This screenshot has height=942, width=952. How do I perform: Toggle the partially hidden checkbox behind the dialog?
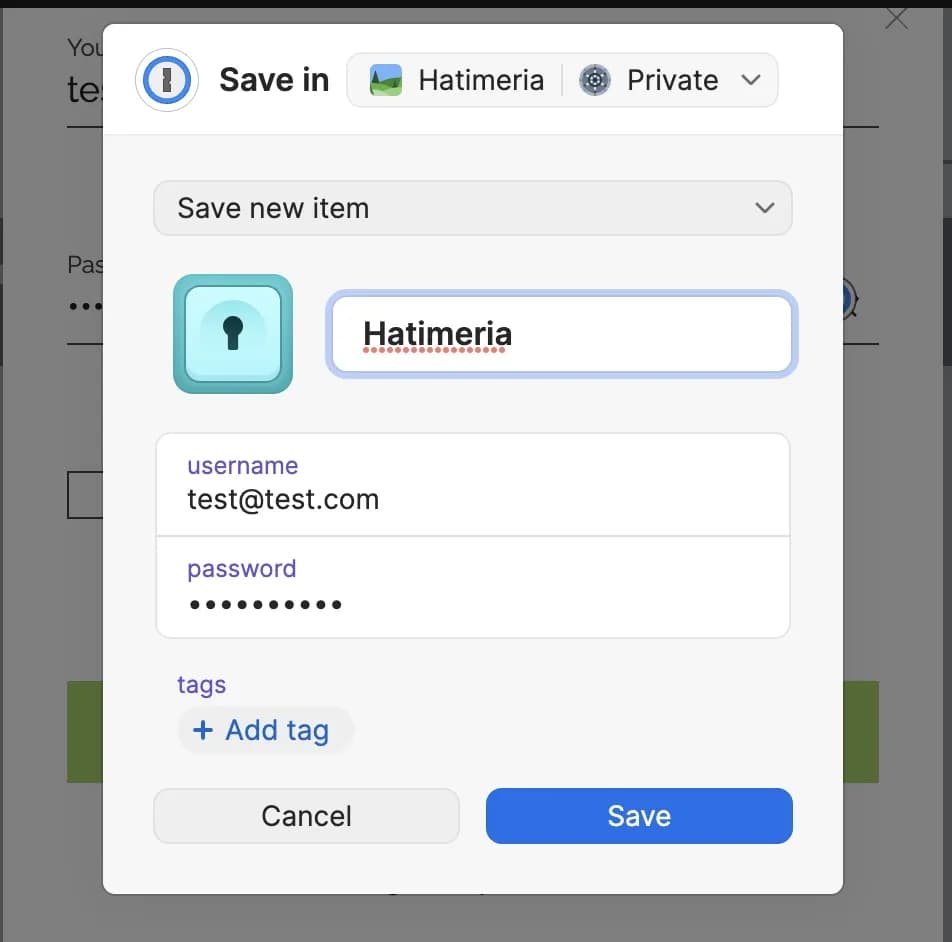tap(84, 495)
